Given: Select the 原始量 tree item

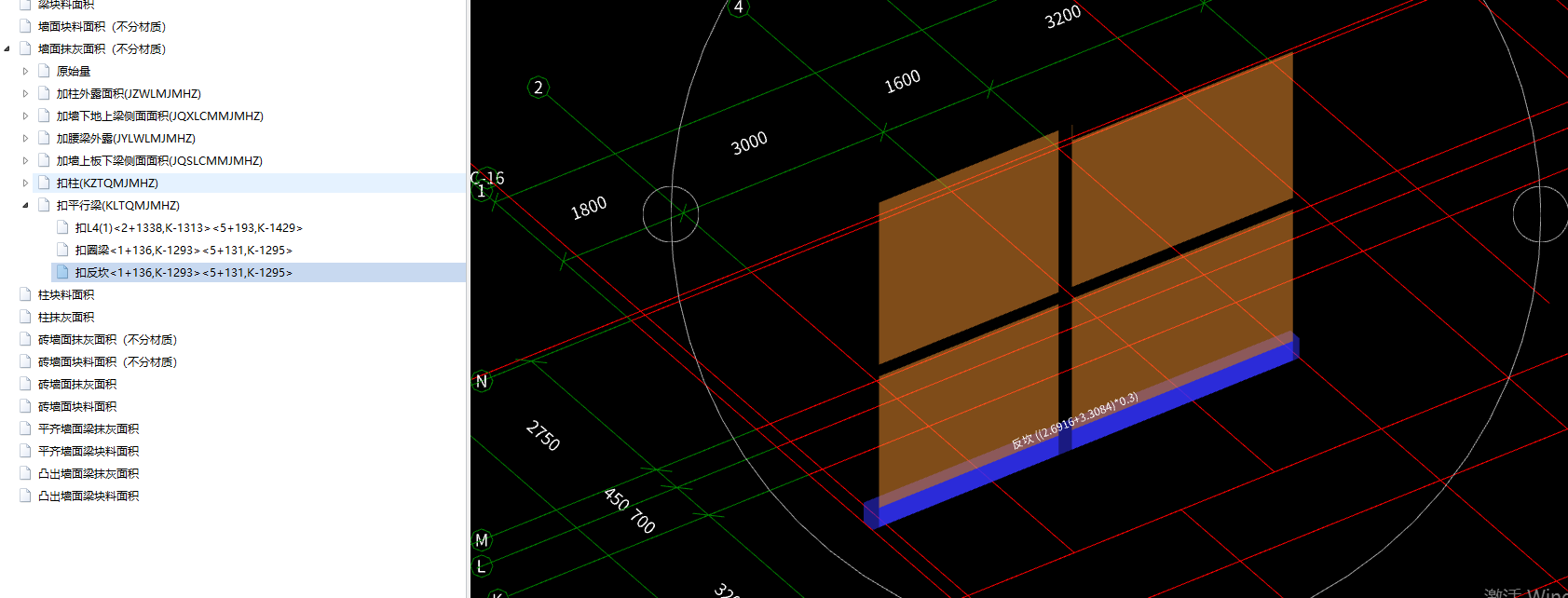Looking at the screenshot, I should click(74, 72).
